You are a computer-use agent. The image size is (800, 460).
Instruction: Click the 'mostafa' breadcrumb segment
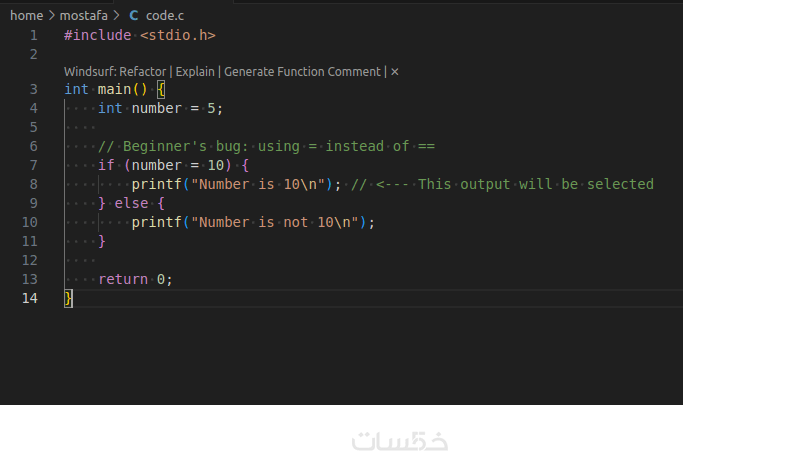coord(84,16)
